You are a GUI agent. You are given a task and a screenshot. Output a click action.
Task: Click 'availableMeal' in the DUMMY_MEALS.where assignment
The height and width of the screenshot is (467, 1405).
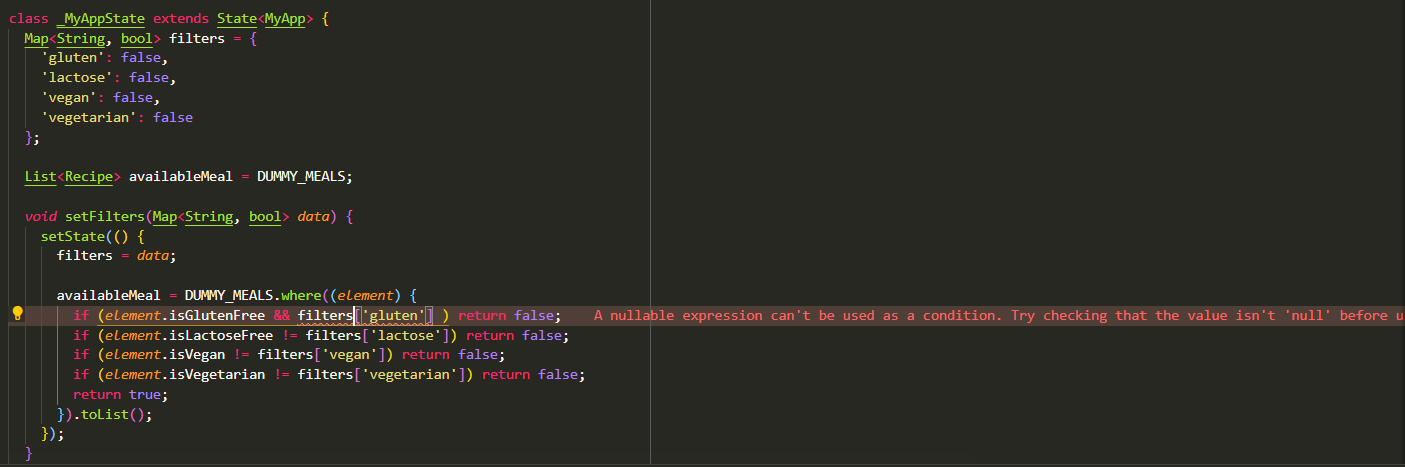[x=109, y=296]
